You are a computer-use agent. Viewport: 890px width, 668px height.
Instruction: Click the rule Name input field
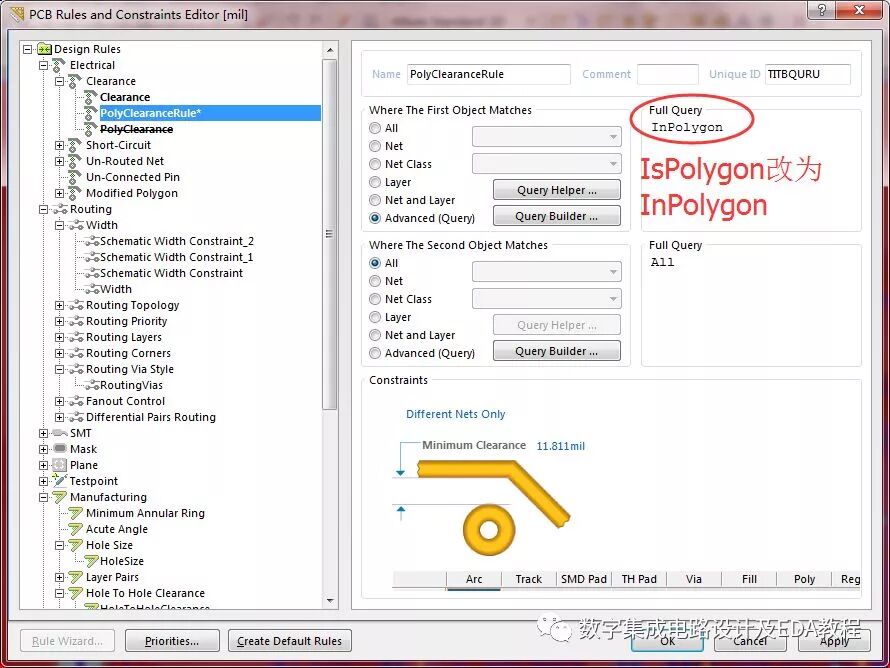click(489, 74)
